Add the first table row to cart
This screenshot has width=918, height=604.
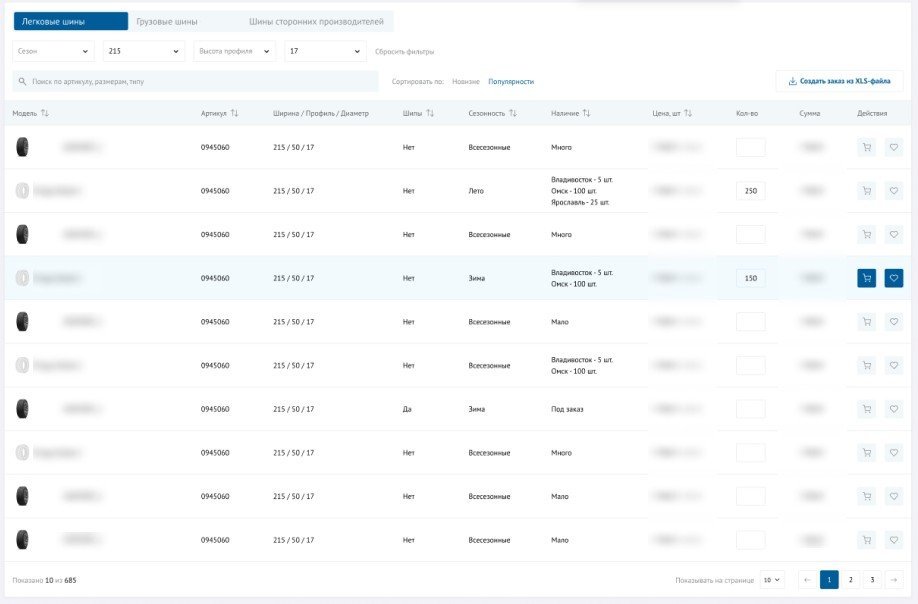[x=866, y=147]
